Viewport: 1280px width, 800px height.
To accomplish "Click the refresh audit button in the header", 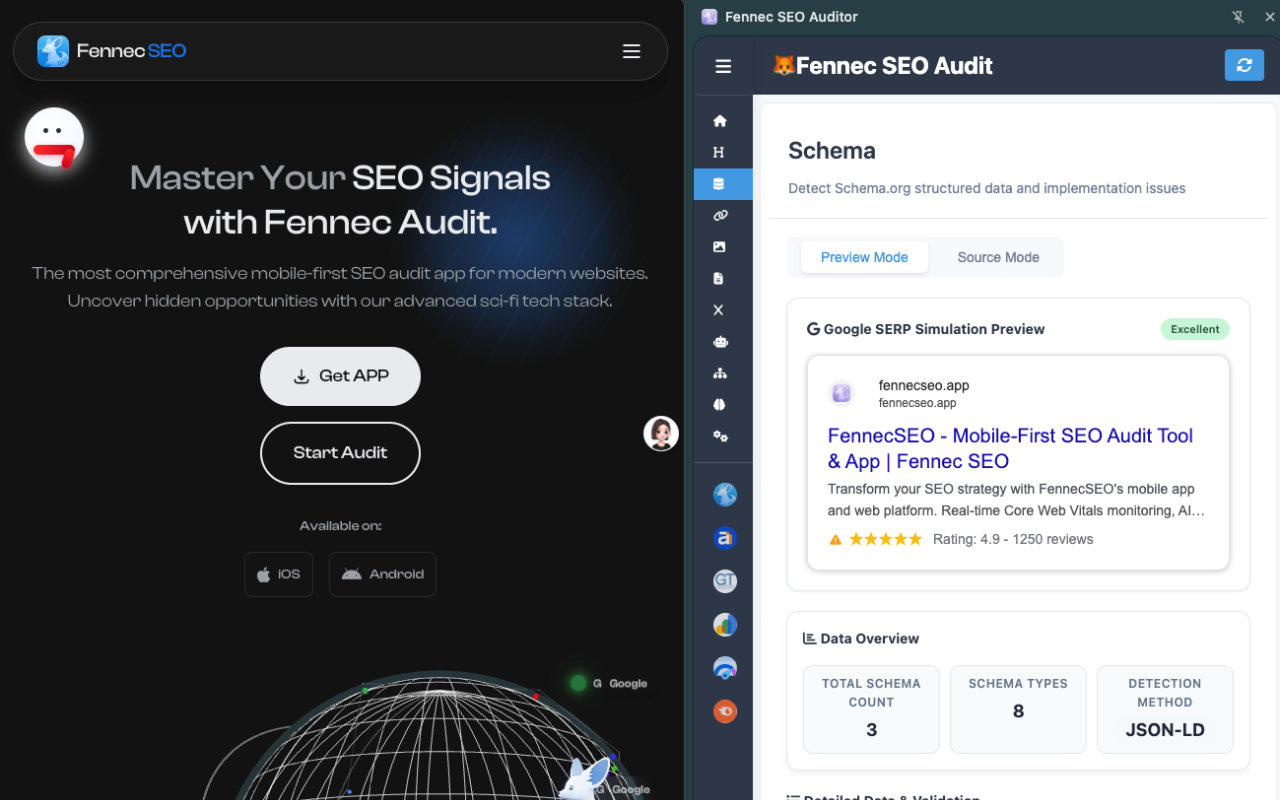I will tap(1244, 65).
